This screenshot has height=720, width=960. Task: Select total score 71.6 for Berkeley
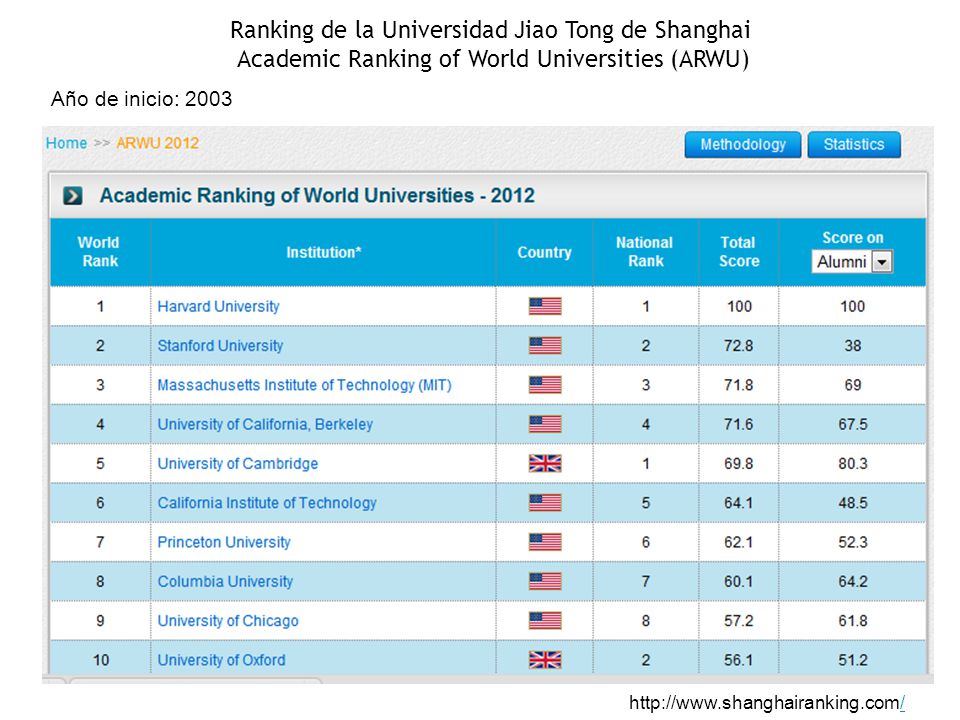[x=738, y=424]
